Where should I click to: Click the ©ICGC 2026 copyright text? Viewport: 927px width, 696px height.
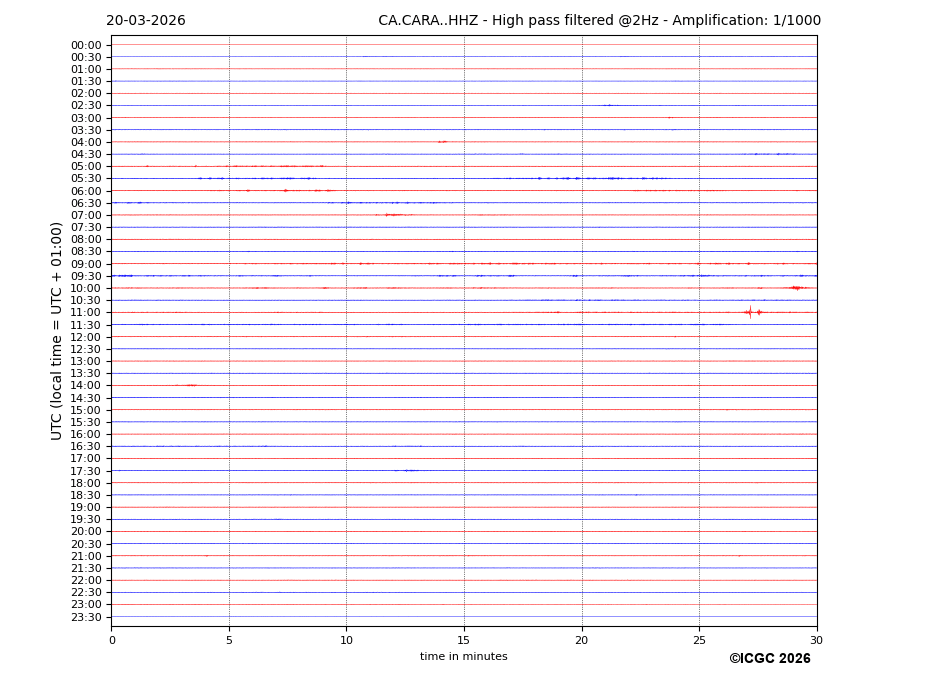[769, 659]
